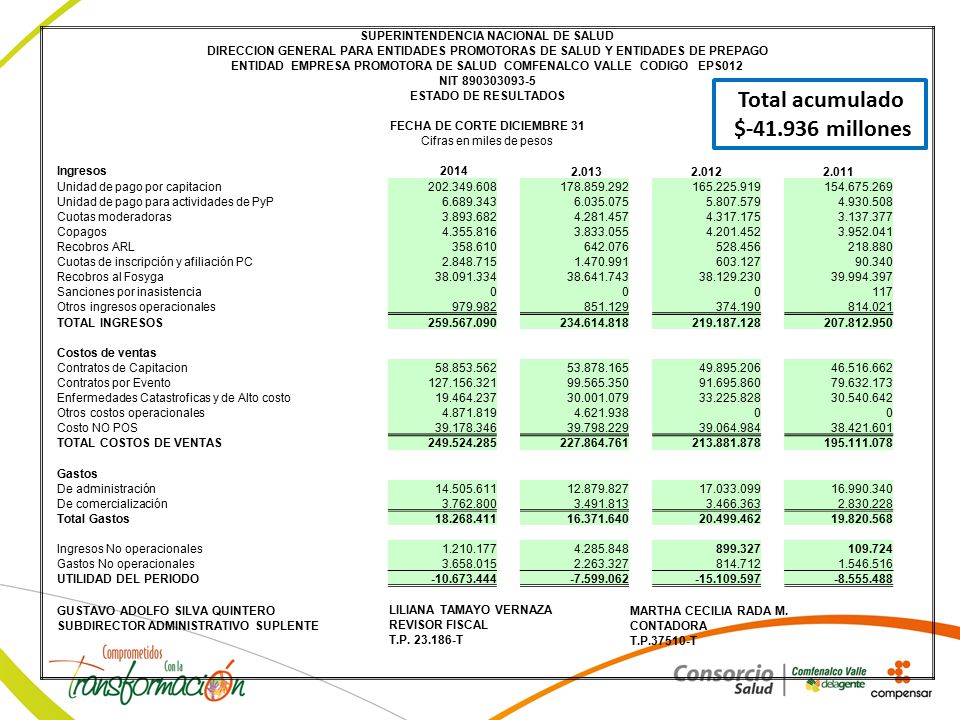Select 'FECHA DE CORTE DICIEMBRE 31' text

[487, 126]
